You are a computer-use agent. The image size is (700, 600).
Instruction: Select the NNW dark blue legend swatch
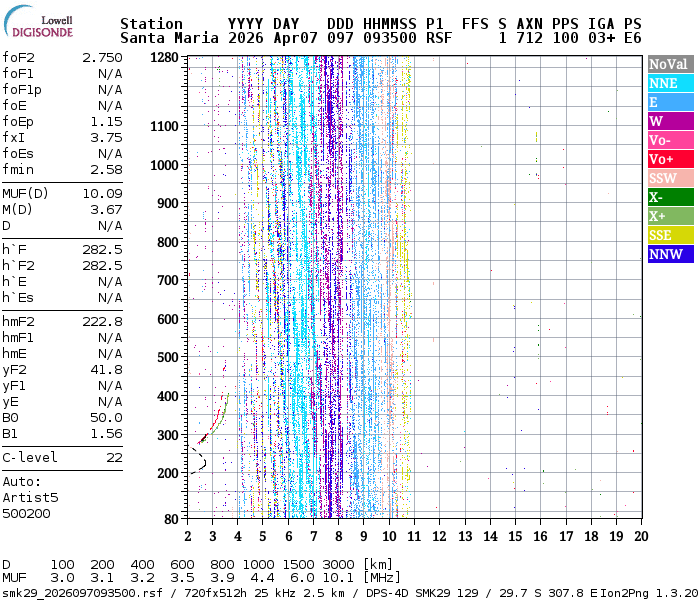[667, 254]
